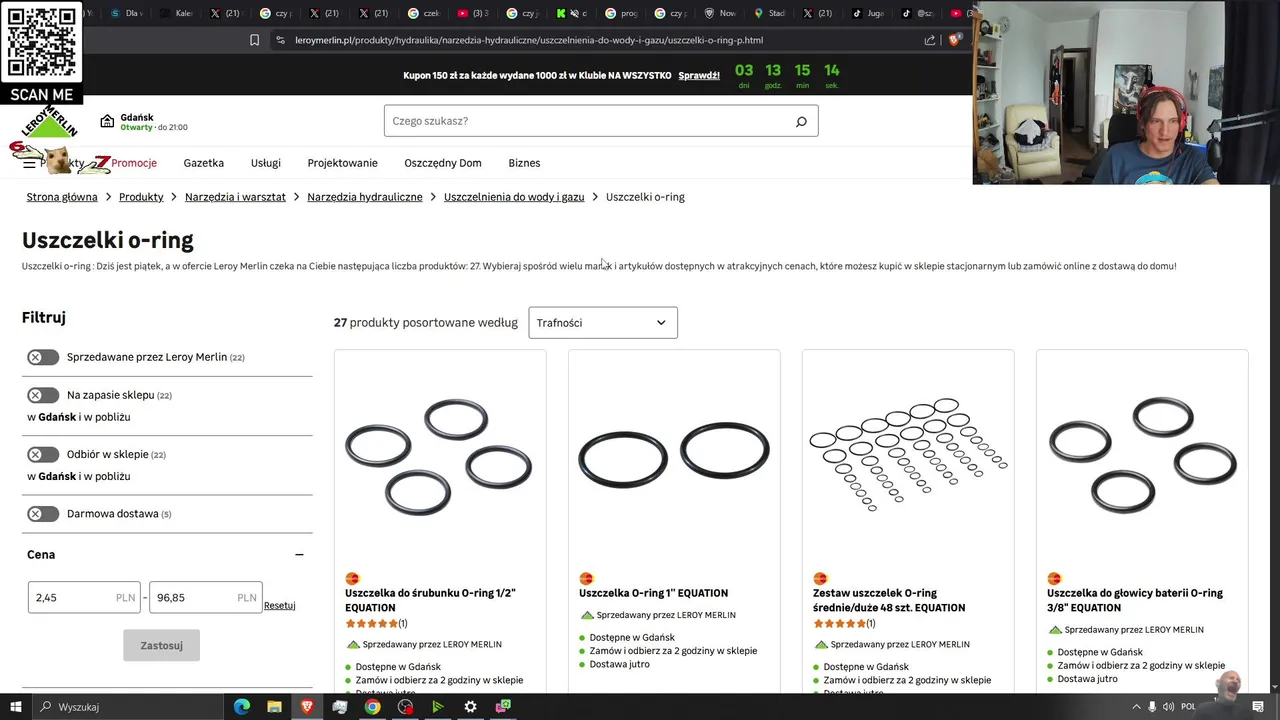1280x720 pixels.
Task: Go to Produkty breadcrumb
Action: 141,197
